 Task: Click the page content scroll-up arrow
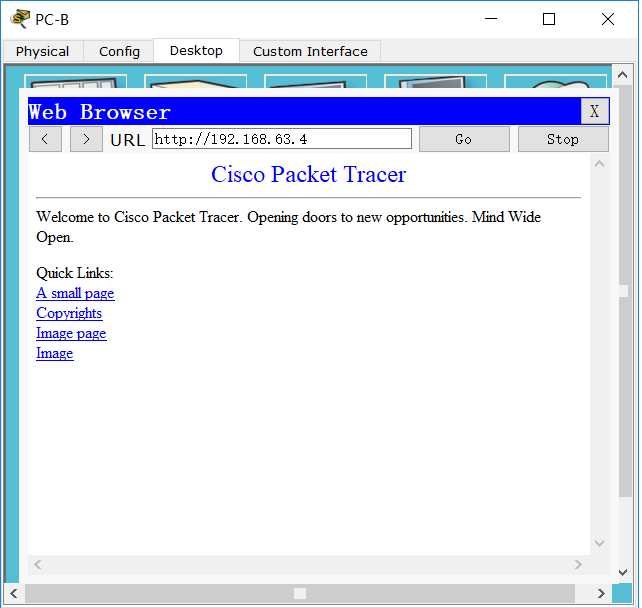point(599,164)
